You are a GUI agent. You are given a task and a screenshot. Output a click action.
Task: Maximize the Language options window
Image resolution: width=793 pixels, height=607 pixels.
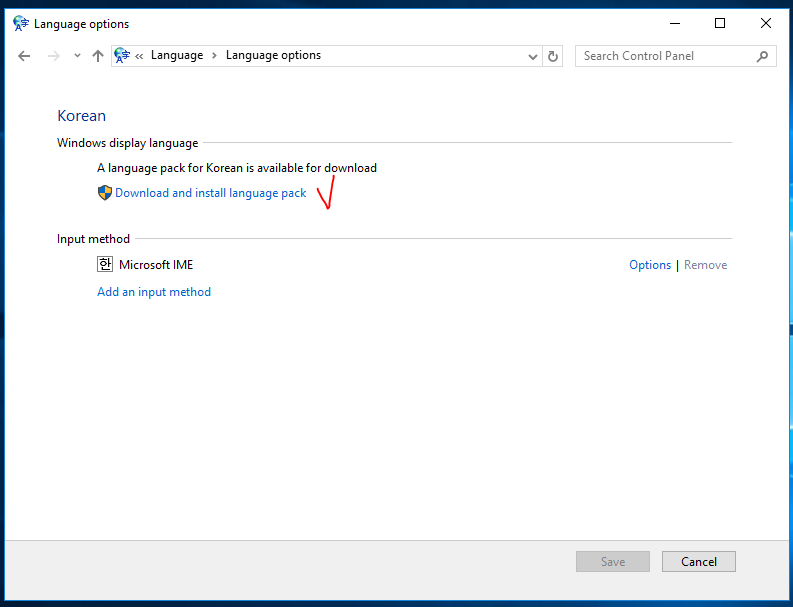coord(720,23)
